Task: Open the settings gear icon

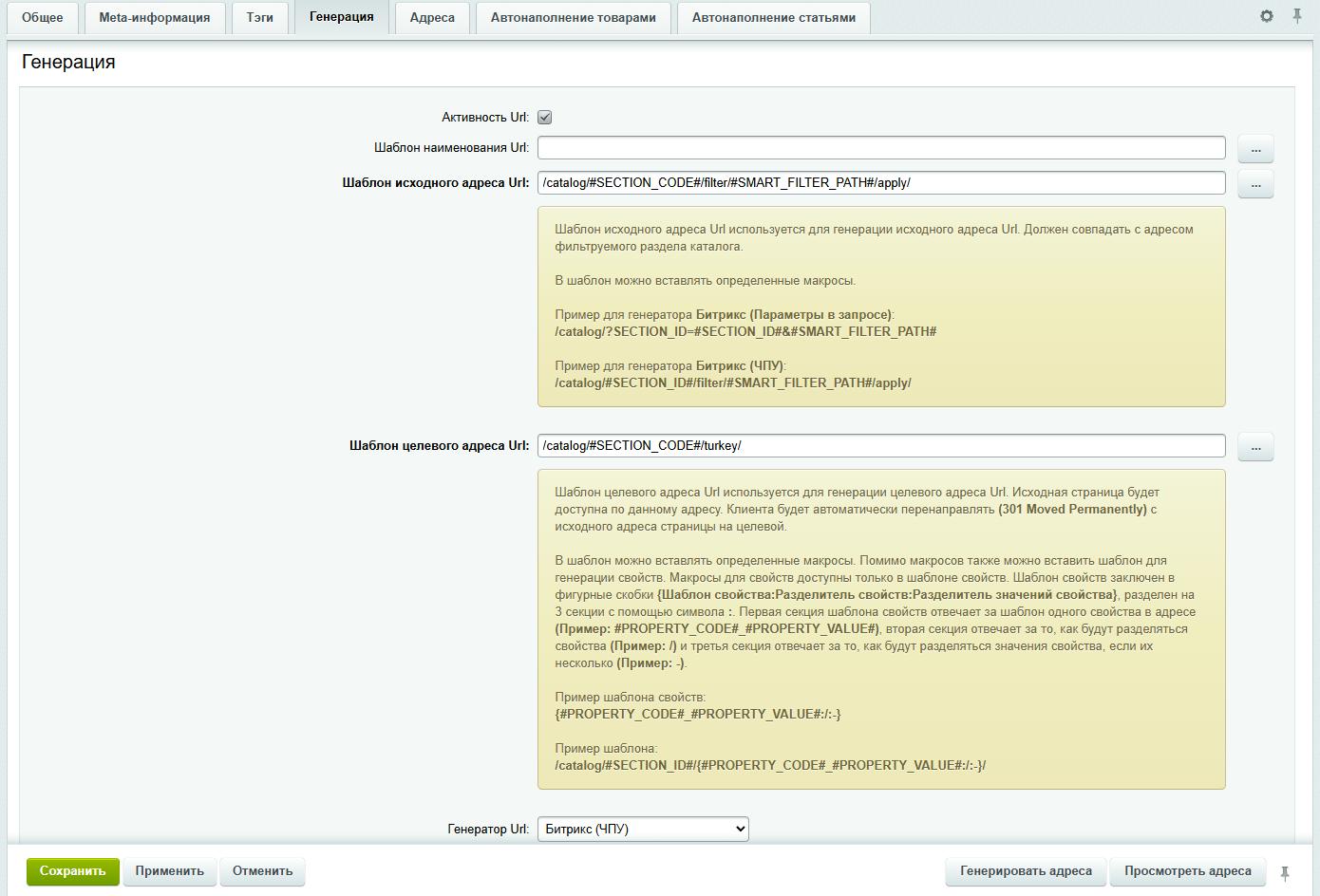Action: pyautogui.click(x=1267, y=15)
